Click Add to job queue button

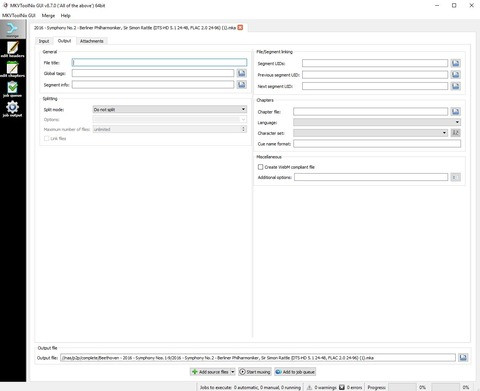[295, 372]
